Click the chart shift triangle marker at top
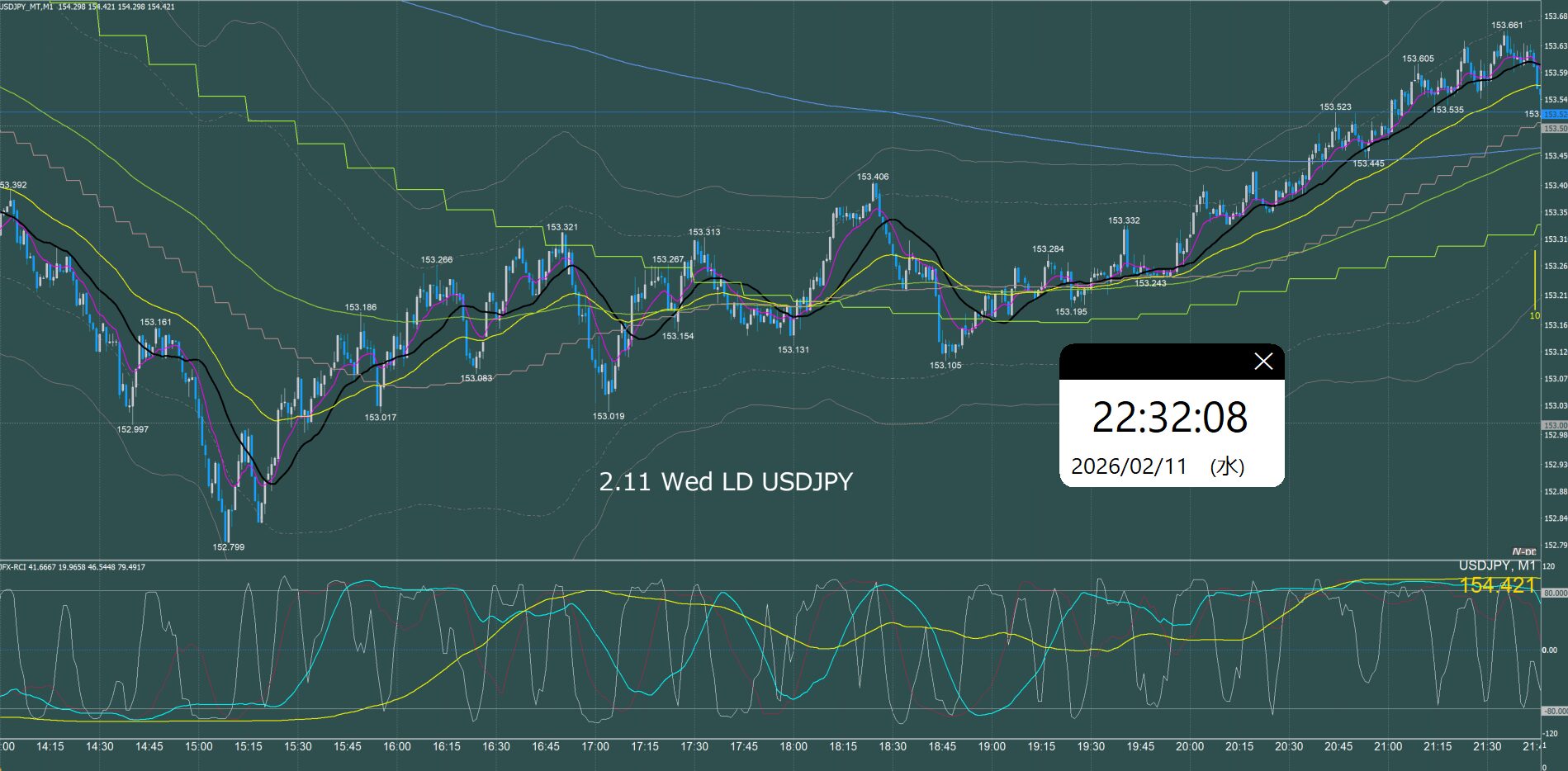Screen dimensions: 1568x771 click(1386, 3)
